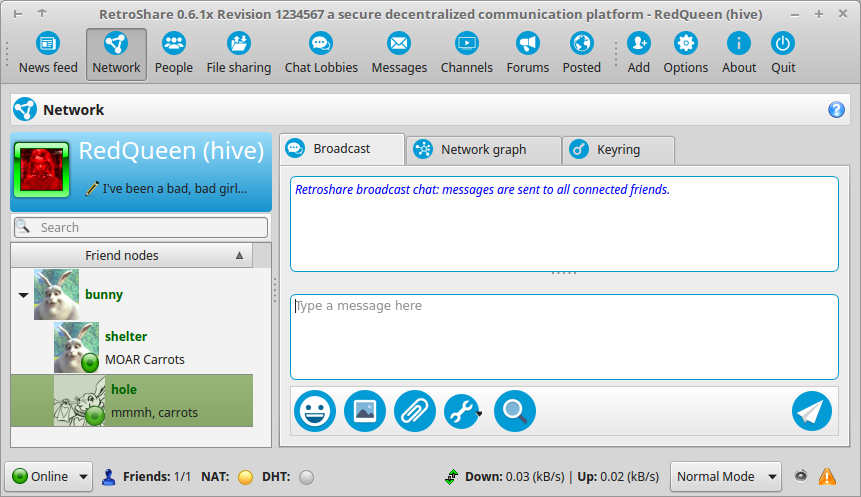
Task: Click the 'Friends: 1/1' status bar text
Action: click(x=157, y=477)
